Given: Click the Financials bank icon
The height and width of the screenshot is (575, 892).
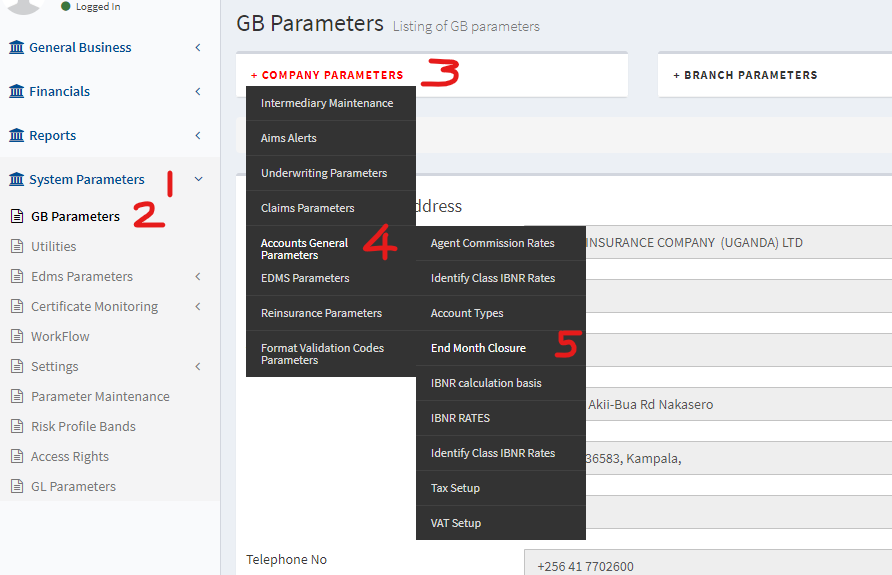Looking at the screenshot, I should [x=16, y=91].
